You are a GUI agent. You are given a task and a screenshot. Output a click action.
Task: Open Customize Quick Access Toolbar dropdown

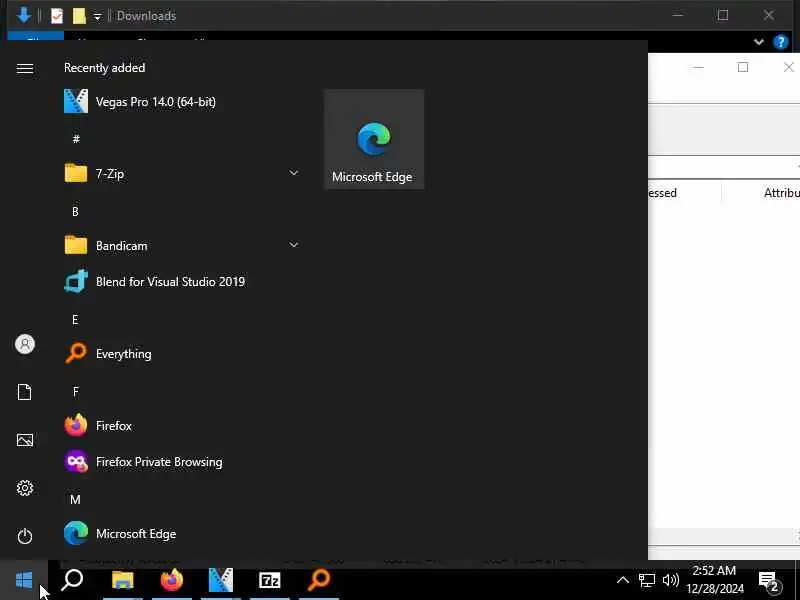pyautogui.click(x=97, y=17)
